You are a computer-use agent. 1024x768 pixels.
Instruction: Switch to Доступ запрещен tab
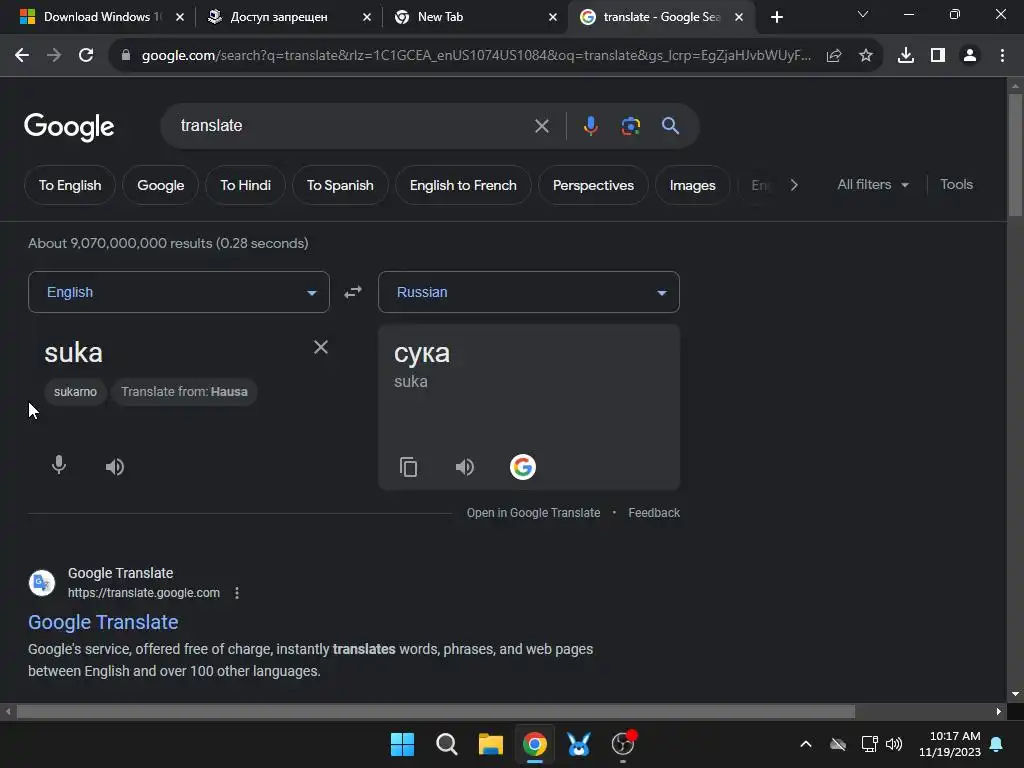279,17
